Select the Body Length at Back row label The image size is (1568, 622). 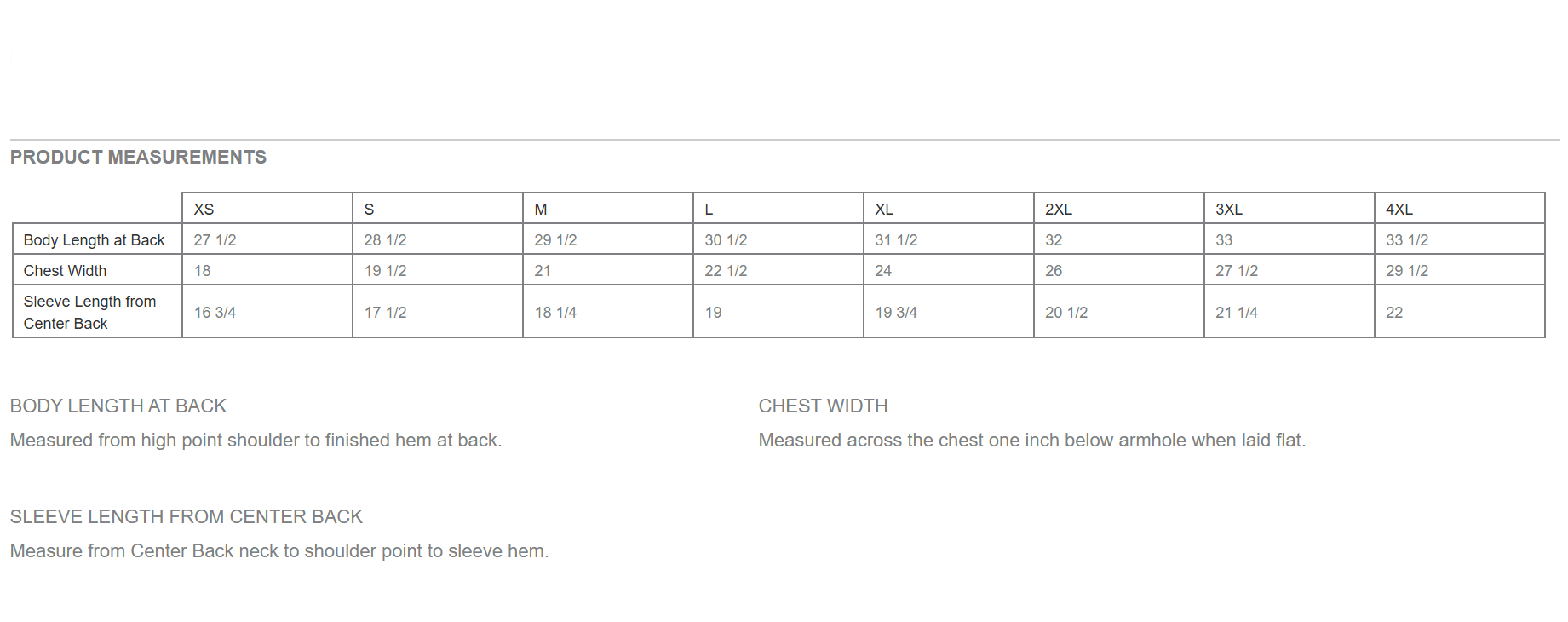pos(95,240)
